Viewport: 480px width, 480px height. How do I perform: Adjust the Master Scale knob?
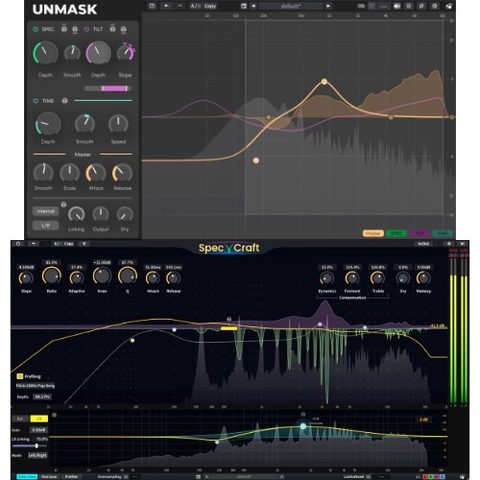click(x=70, y=173)
